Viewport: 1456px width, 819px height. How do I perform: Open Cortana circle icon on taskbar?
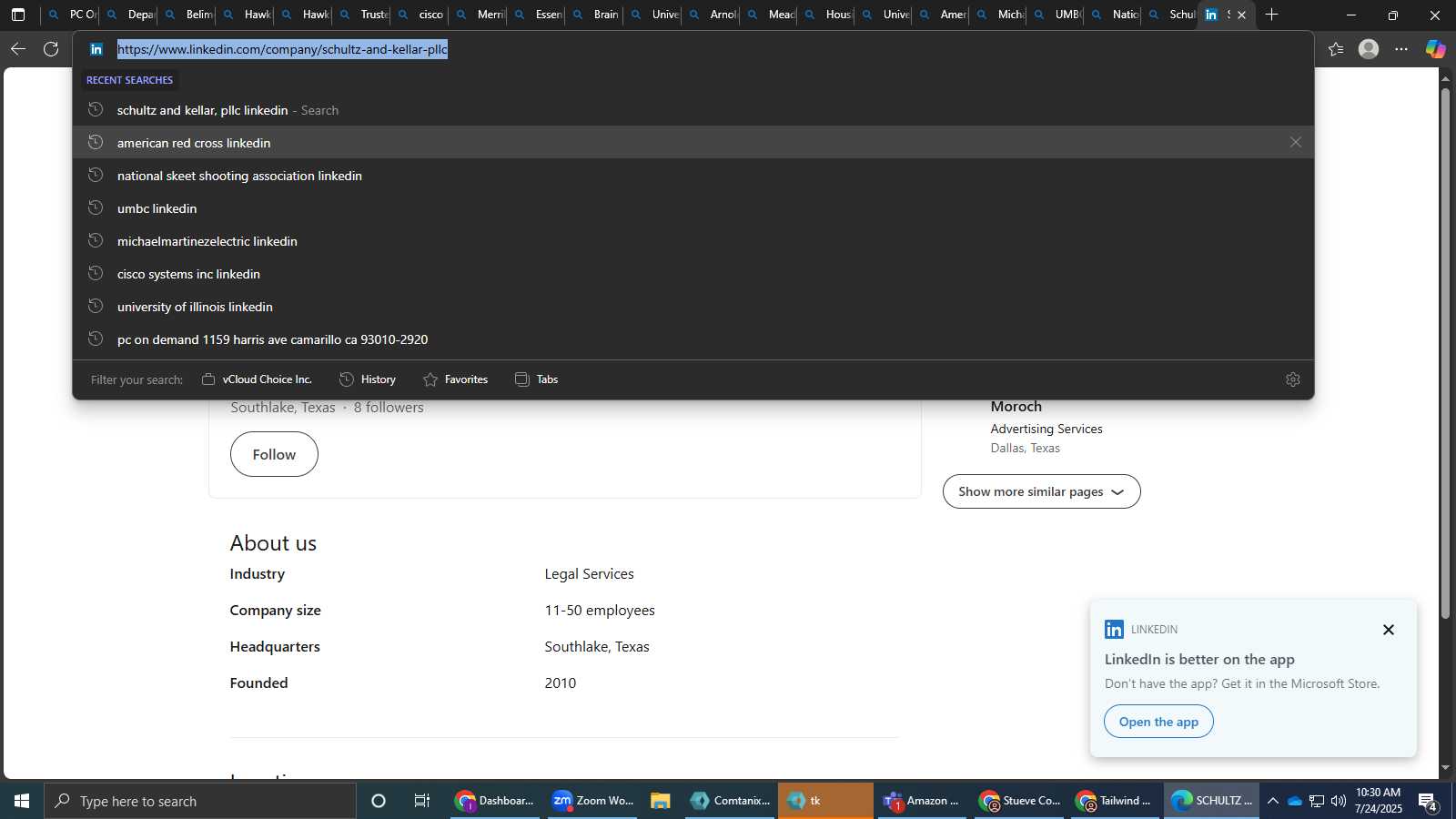tap(379, 801)
